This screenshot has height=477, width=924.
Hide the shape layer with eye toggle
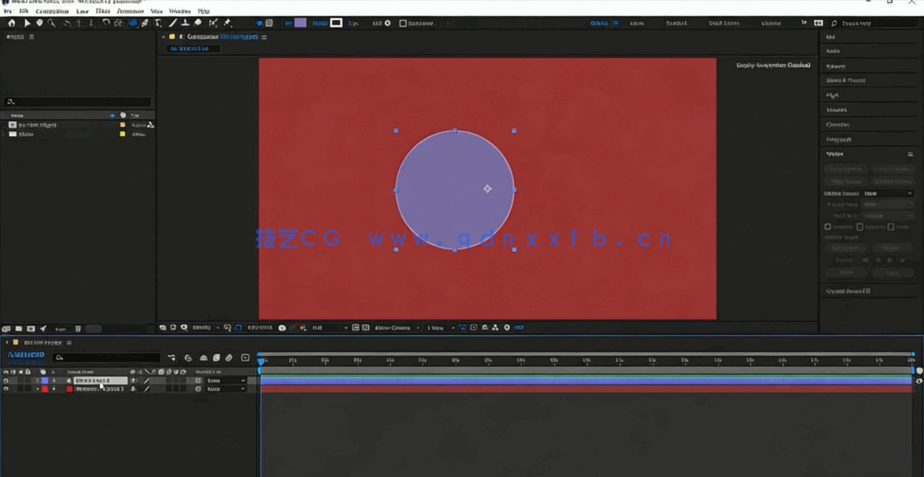(x=6, y=381)
